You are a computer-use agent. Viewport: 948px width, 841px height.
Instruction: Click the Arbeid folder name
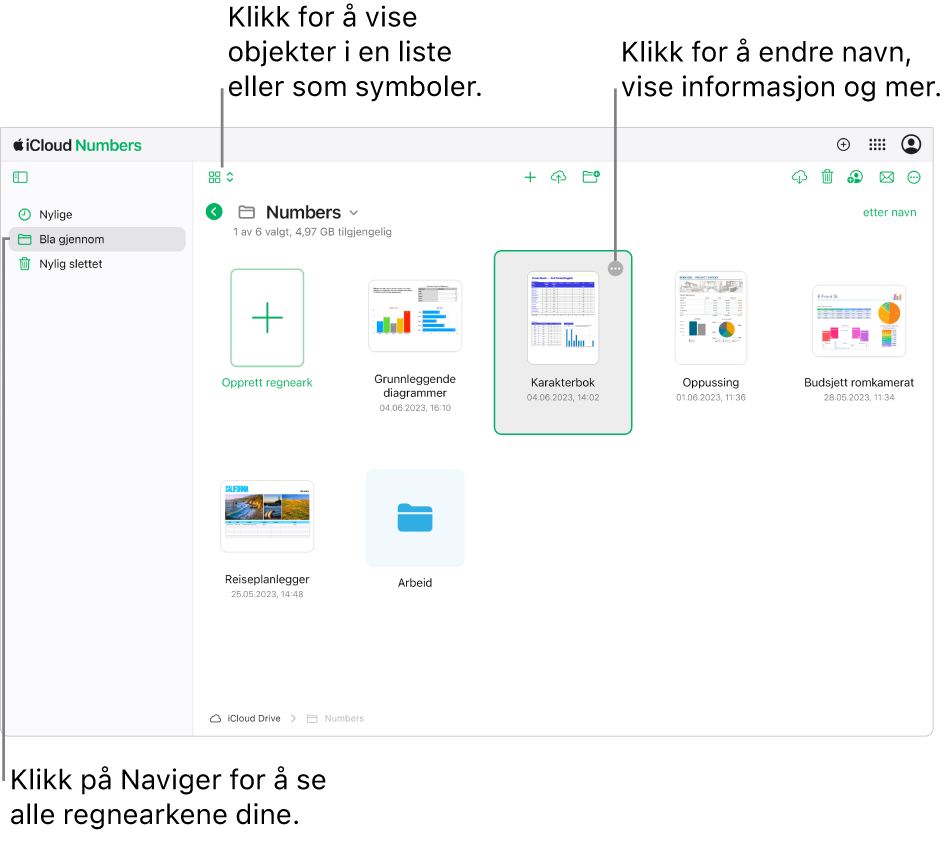[415, 583]
